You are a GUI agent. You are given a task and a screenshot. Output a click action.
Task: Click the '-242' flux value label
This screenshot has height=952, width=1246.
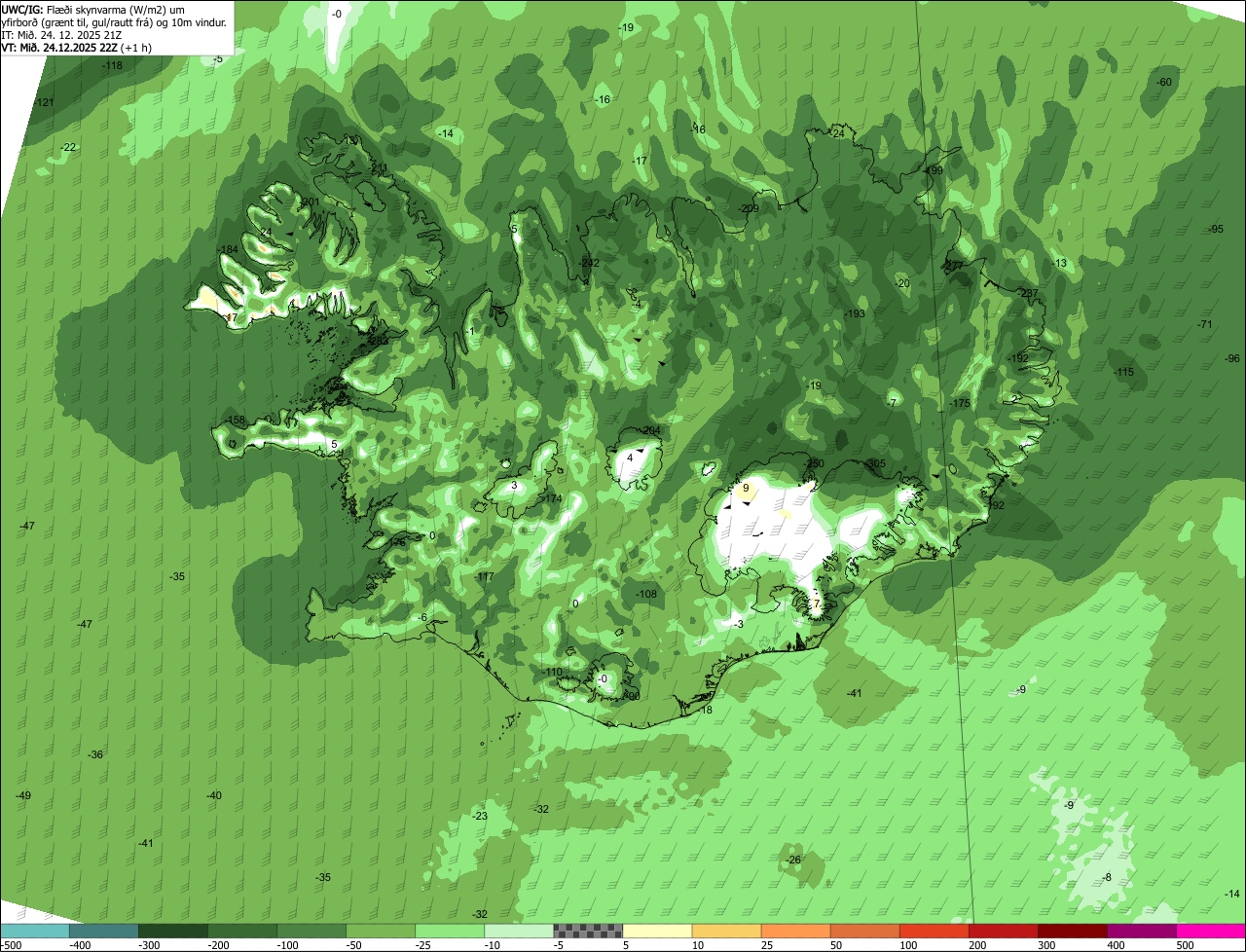tap(590, 263)
